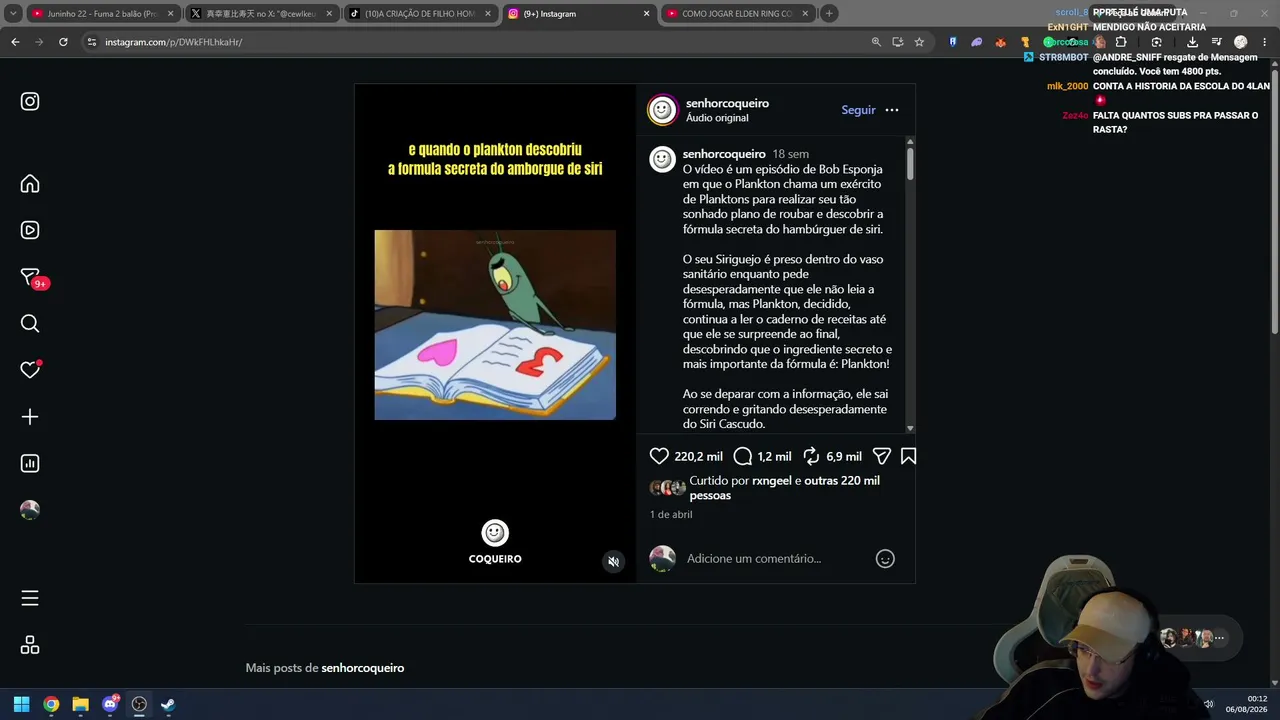Reload the Instagram page
The image size is (1280, 720).
pyautogui.click(x=63, y=42)
